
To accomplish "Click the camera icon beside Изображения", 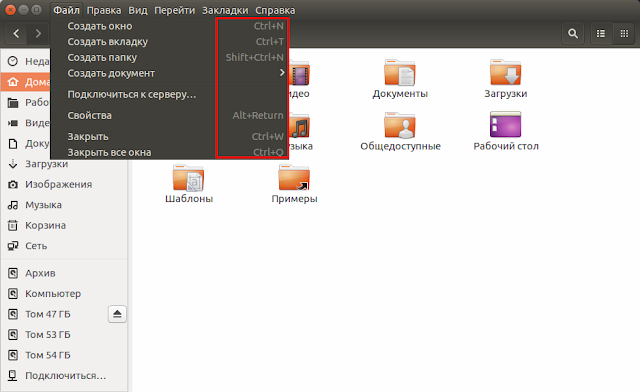I will tap(13, 184).
